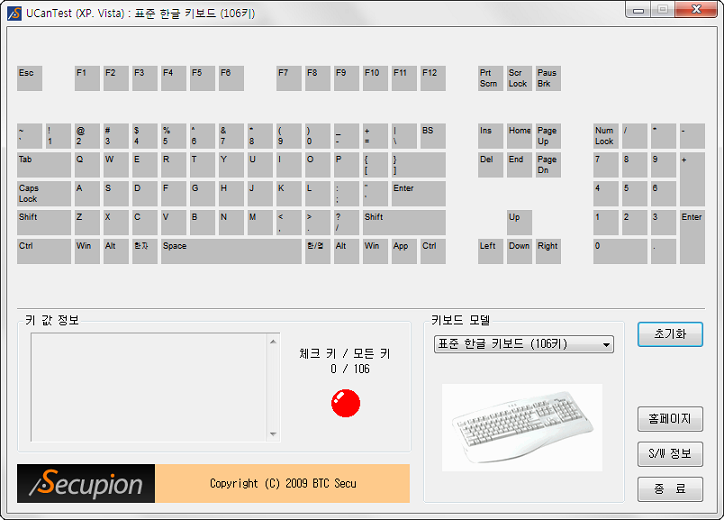Click the End key tile

point(519,165)
